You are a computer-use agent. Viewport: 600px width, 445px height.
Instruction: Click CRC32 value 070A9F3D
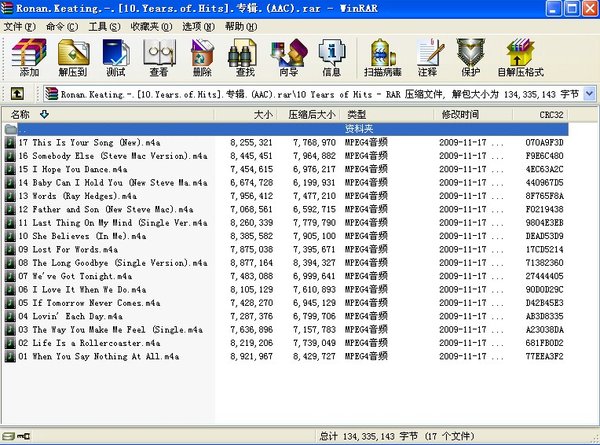[544, 143]
